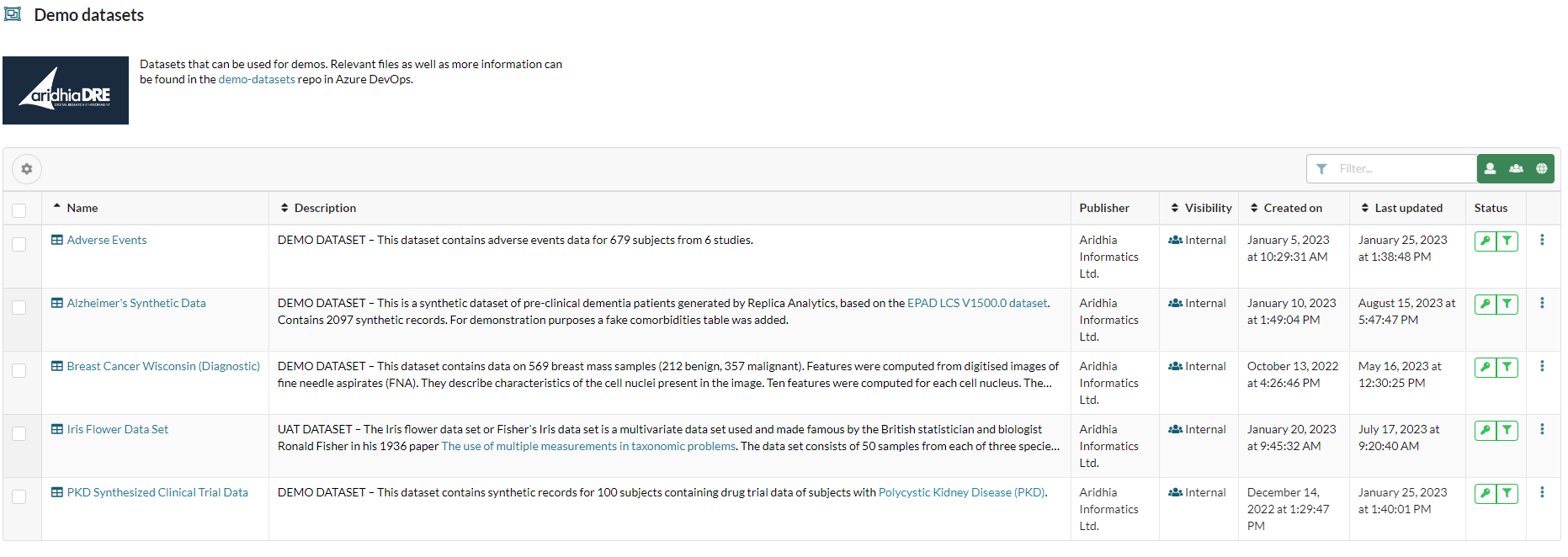1568x557 pixels.
Task: Open the actions menu for Iris Flower Data Set
Action: [1543, 429]
